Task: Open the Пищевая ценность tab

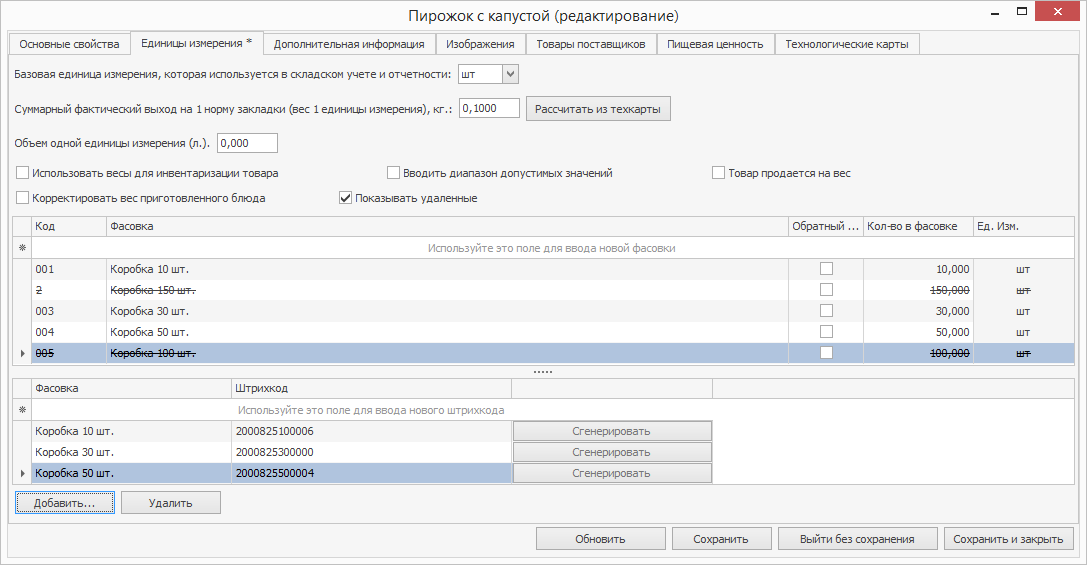Action: point(715,44)
